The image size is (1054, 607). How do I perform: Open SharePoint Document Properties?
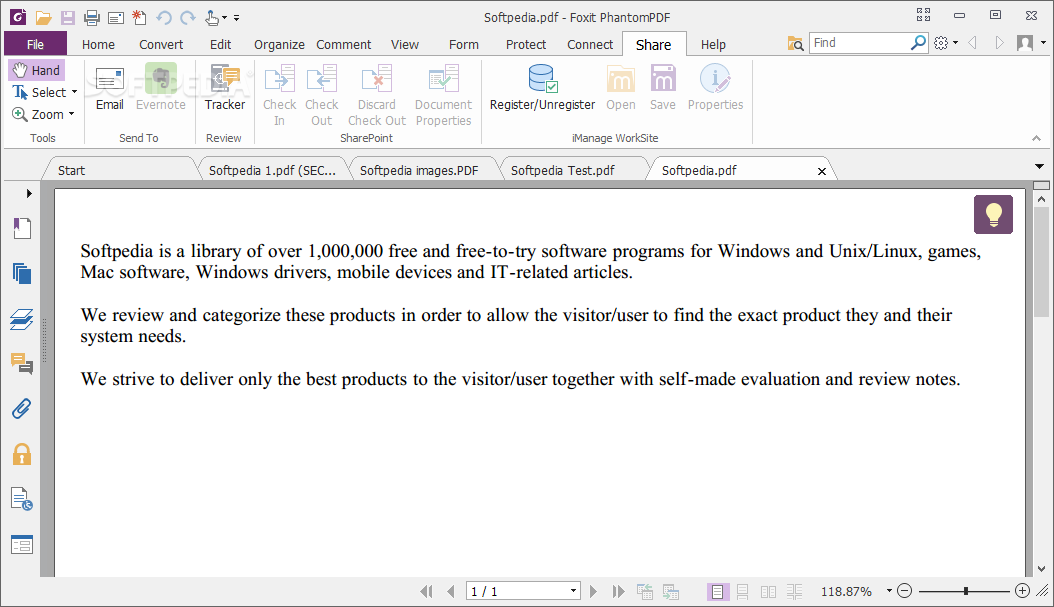[x=443, y=95]
